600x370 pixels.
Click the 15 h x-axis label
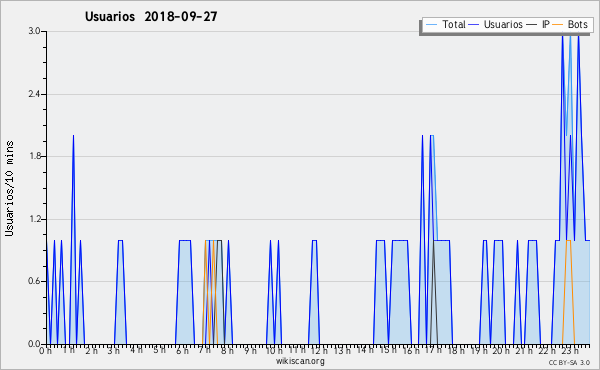click(x=388, y=350)
